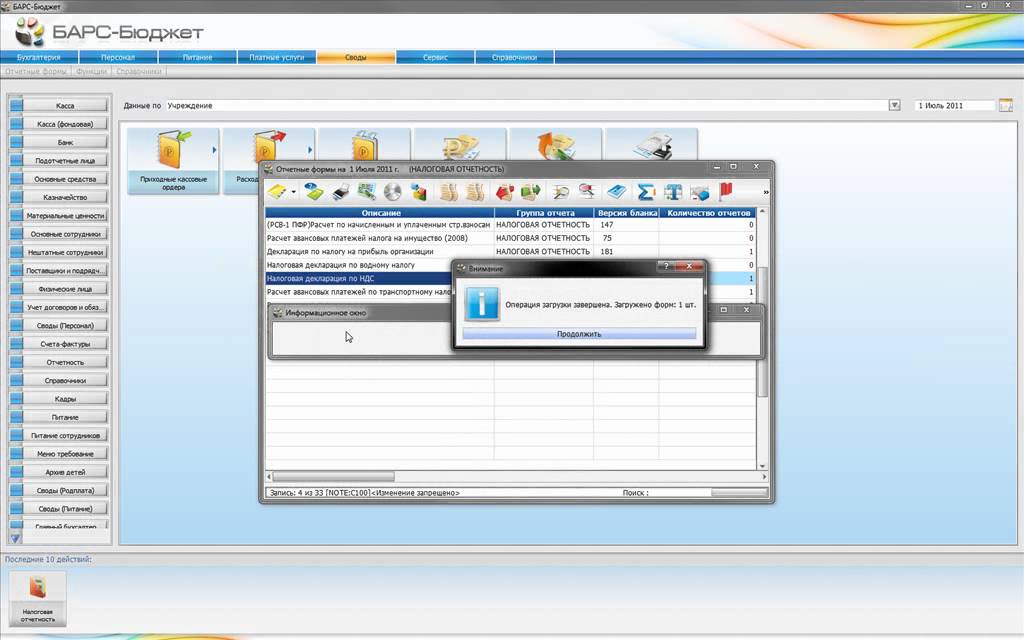Click the red flag toolbar icon

click(x=726, y=191)
